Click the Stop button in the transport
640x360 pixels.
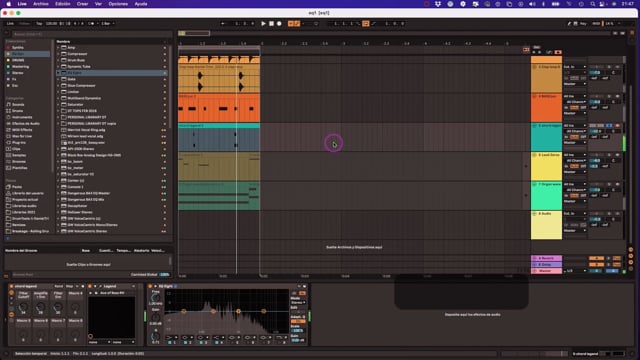271,24
